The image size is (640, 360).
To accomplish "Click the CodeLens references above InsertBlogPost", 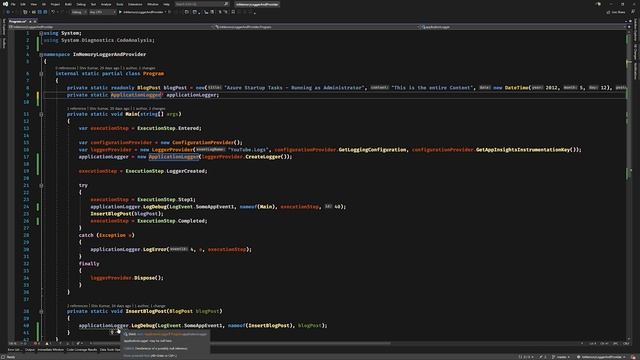I will (78, 306).
